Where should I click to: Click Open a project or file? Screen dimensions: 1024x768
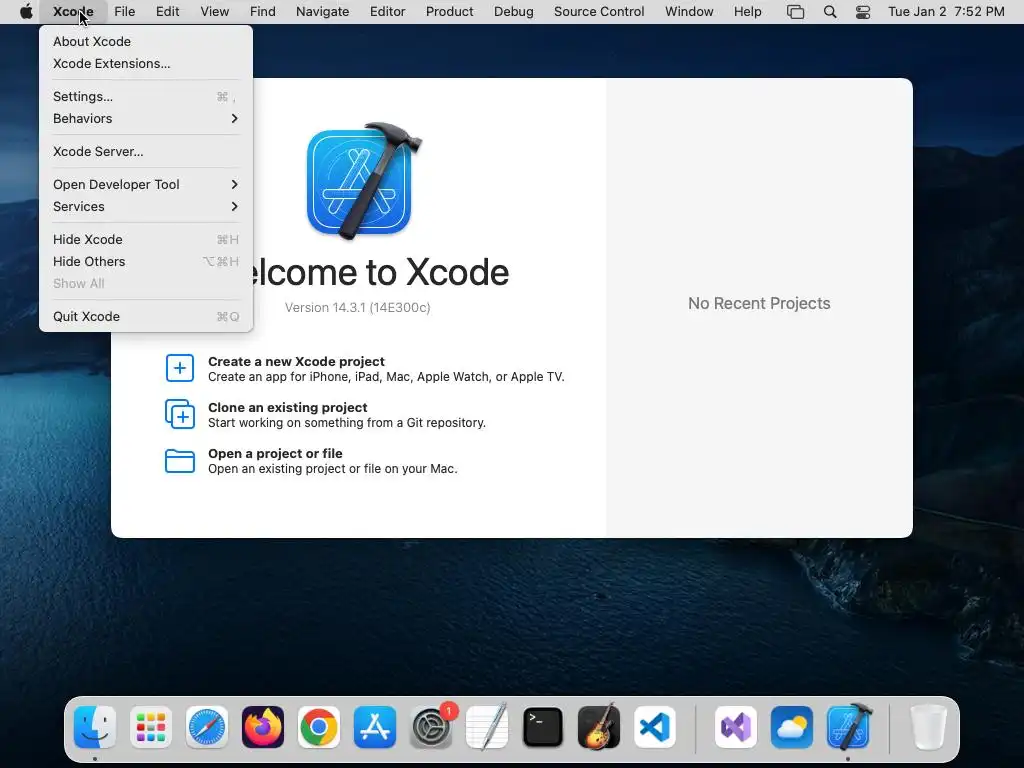pyautogui.click(x=311, y=461)
